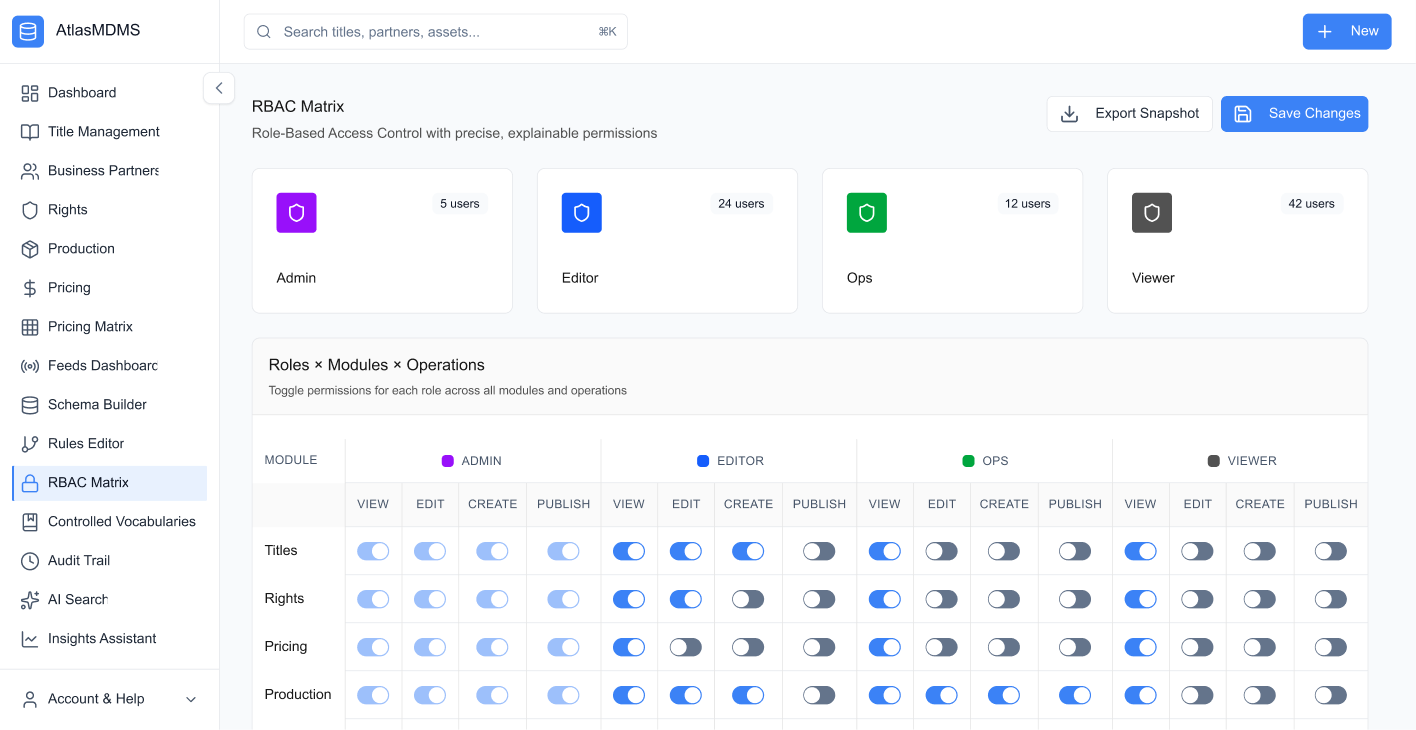1416x730 pixels.
Task: Open the Dashboard from the sidebar
Action: click(31, 92)
